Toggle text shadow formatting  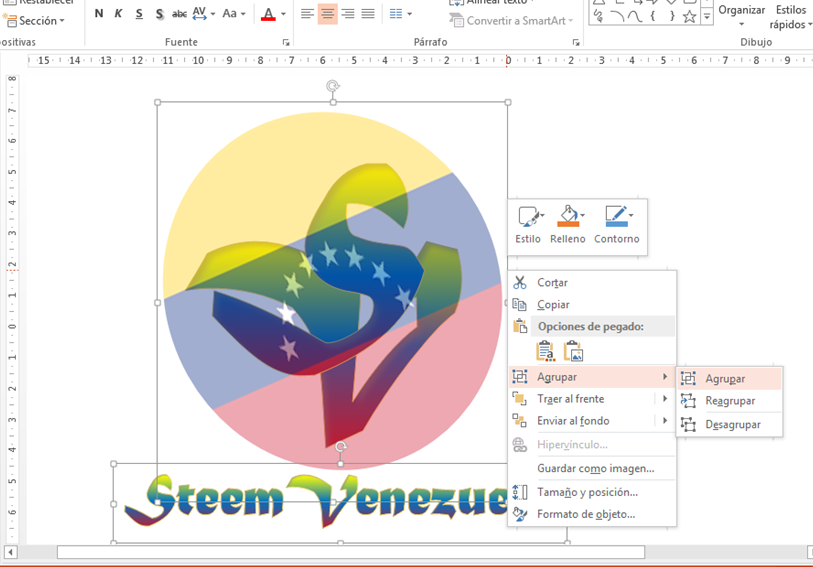point(159,14)
